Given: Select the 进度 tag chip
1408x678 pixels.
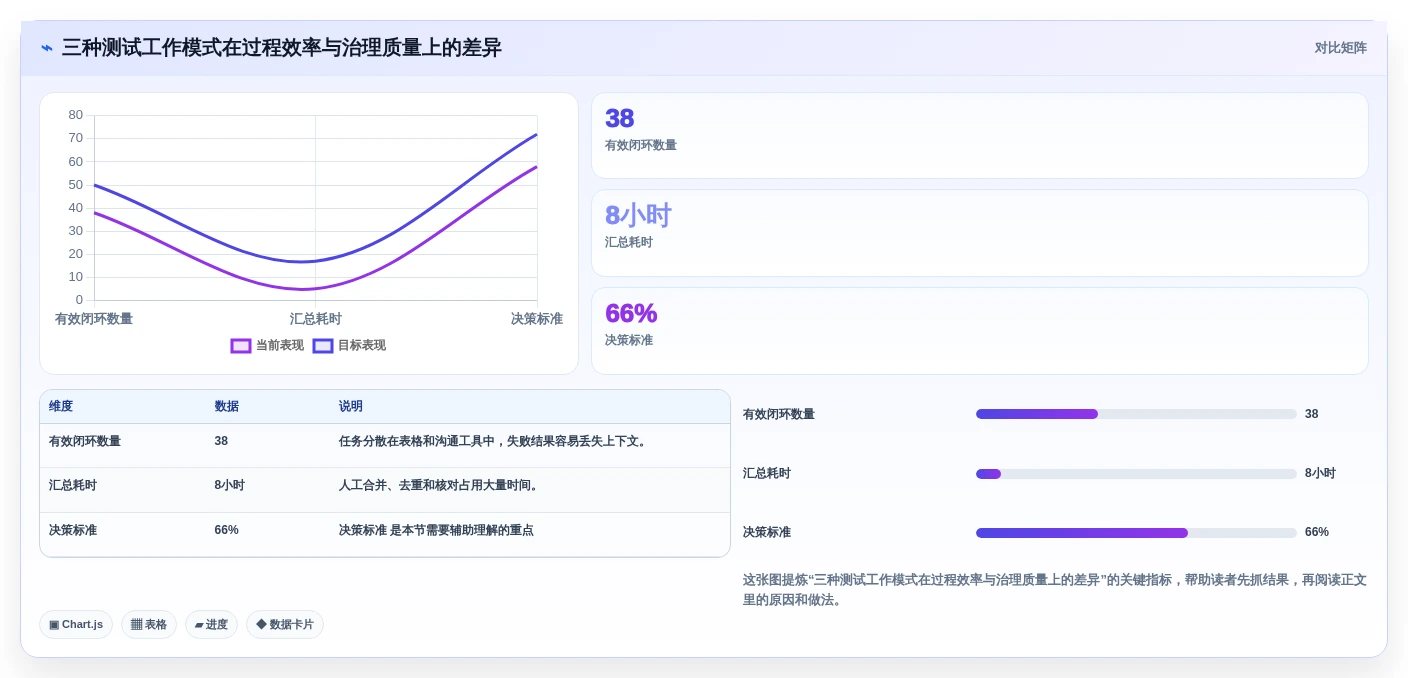Looking at the screenshot, I should click(211, 625).
